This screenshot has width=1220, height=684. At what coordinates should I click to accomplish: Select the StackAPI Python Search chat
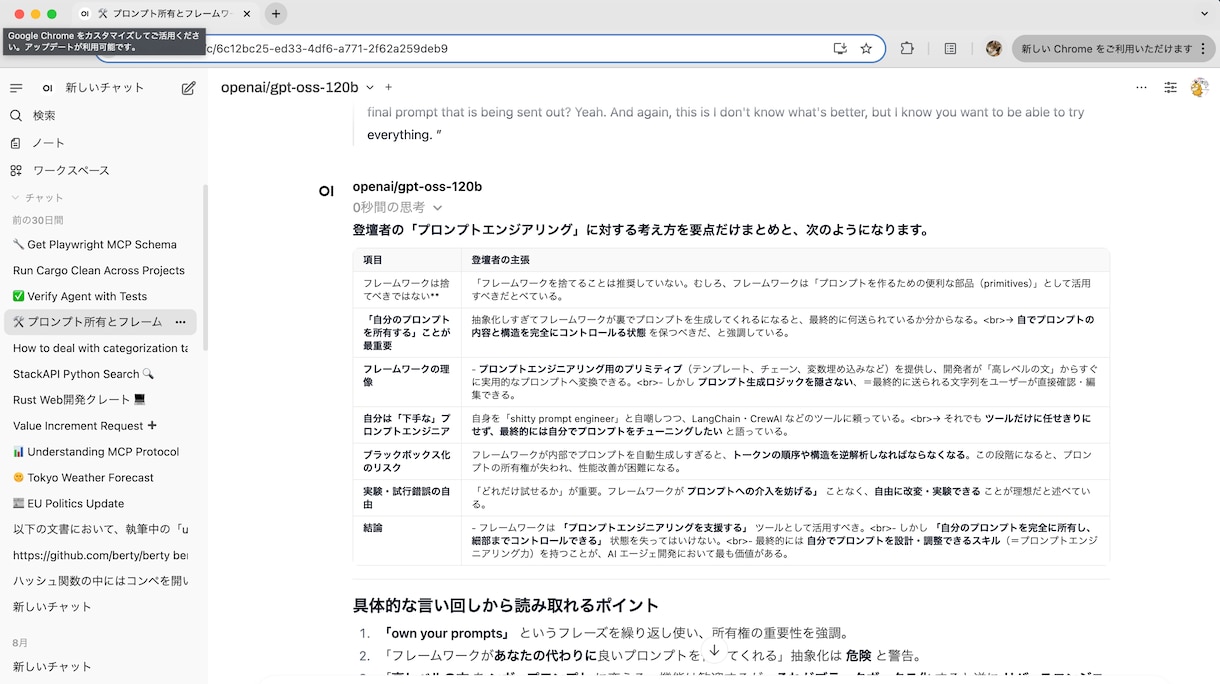[100, 374]
